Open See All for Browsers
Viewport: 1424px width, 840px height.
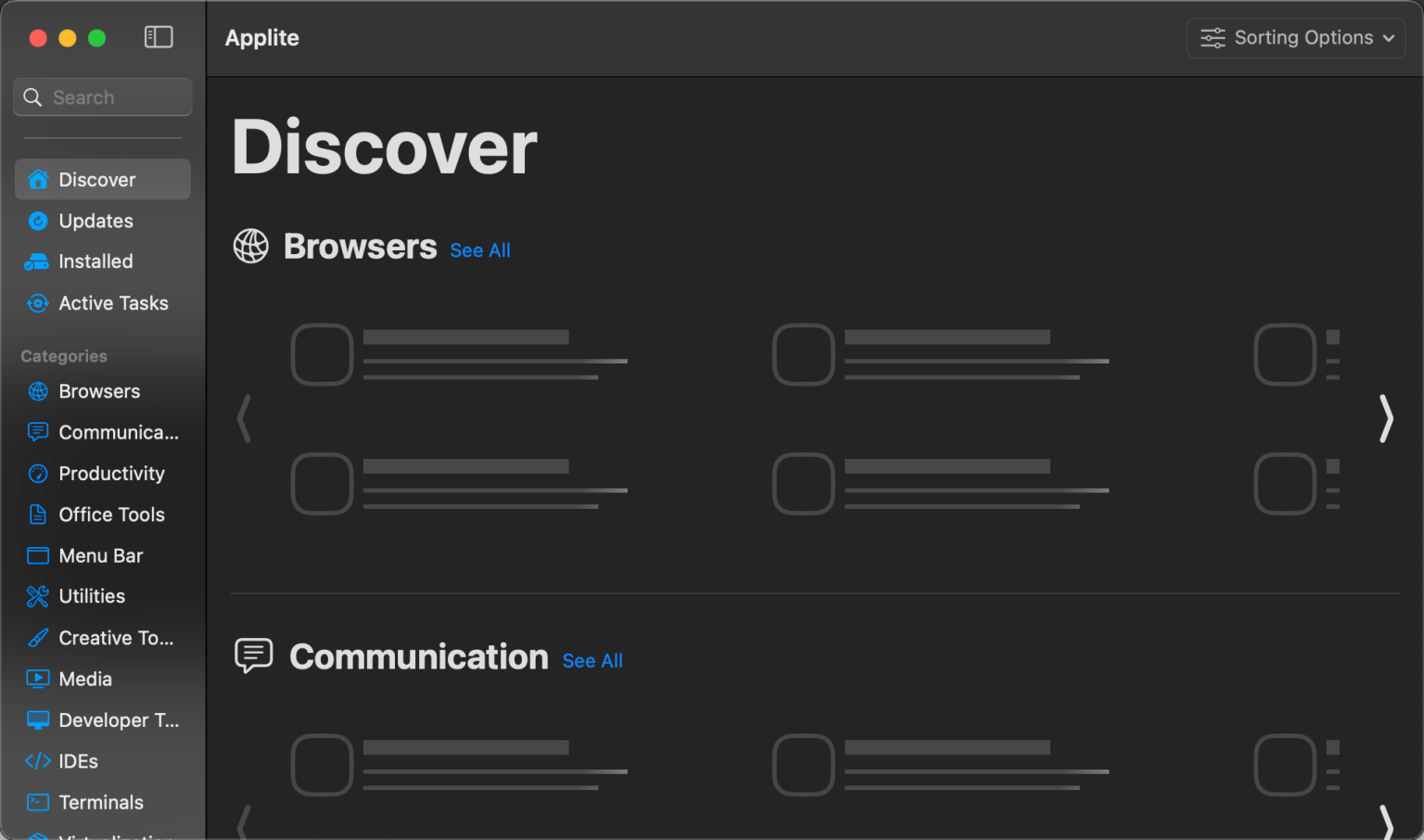point(479,249)
